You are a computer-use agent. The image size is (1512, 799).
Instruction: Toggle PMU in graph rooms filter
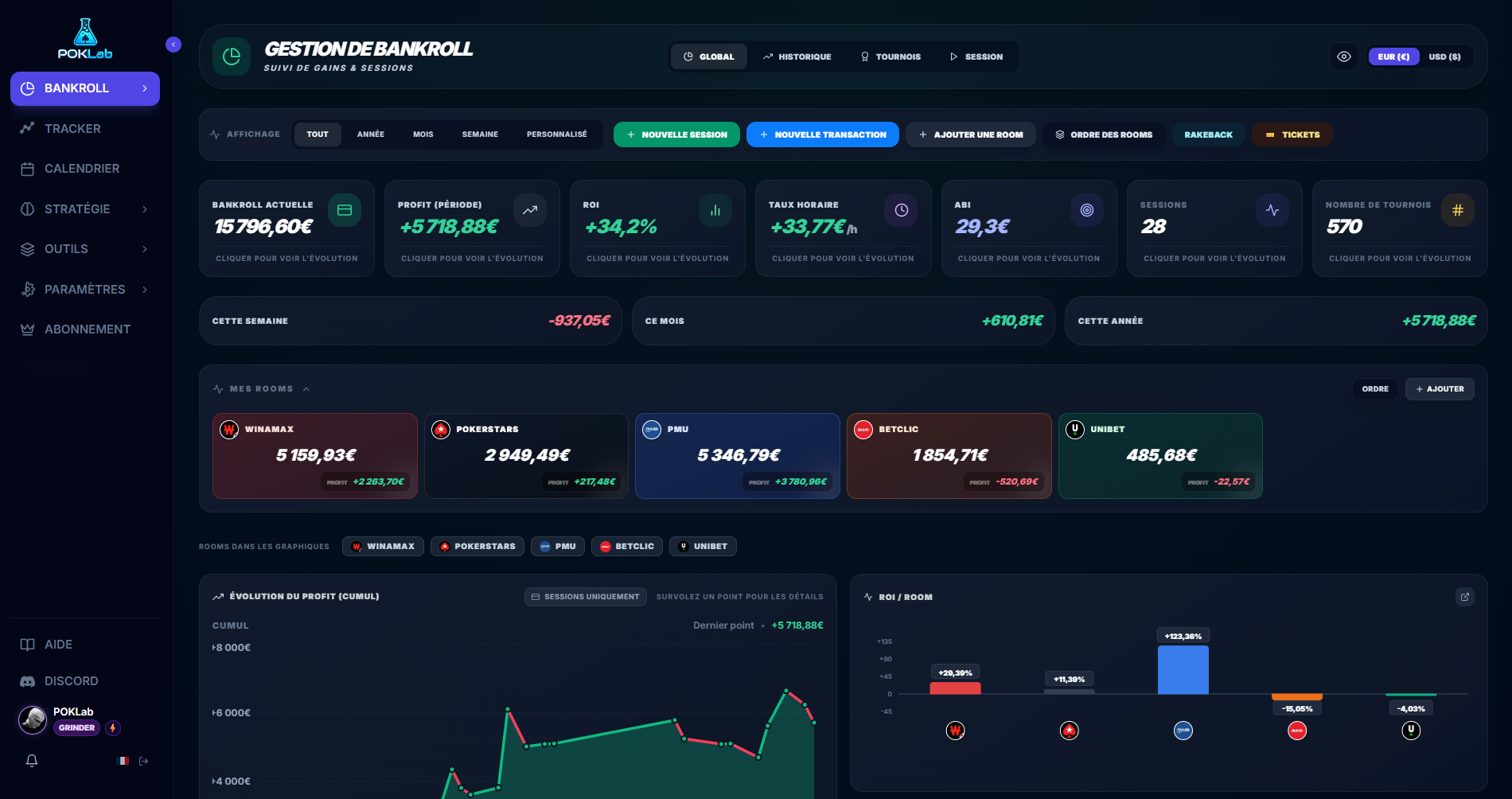coord(558,547)
